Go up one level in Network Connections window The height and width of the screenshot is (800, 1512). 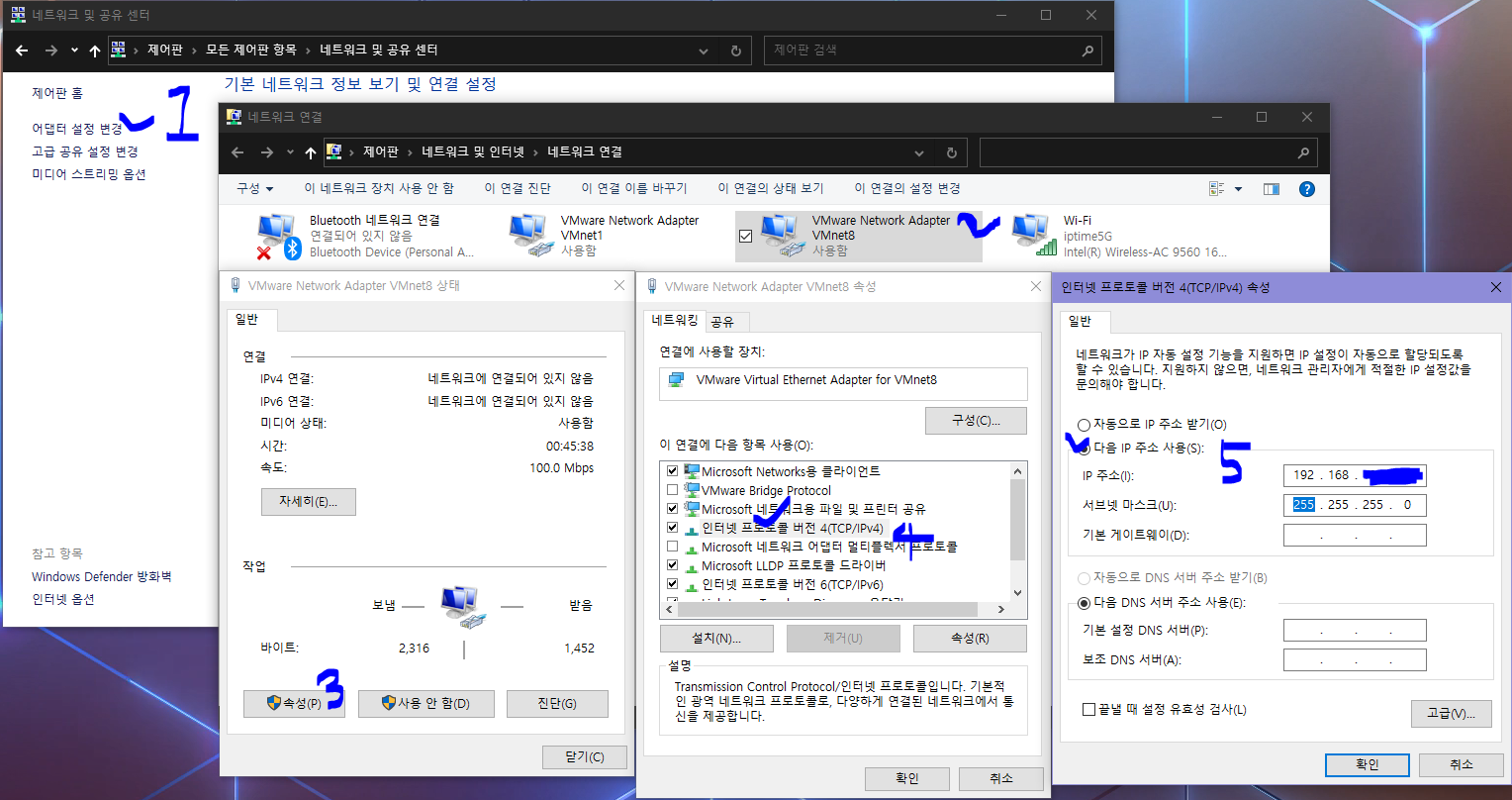coord(311,152)
